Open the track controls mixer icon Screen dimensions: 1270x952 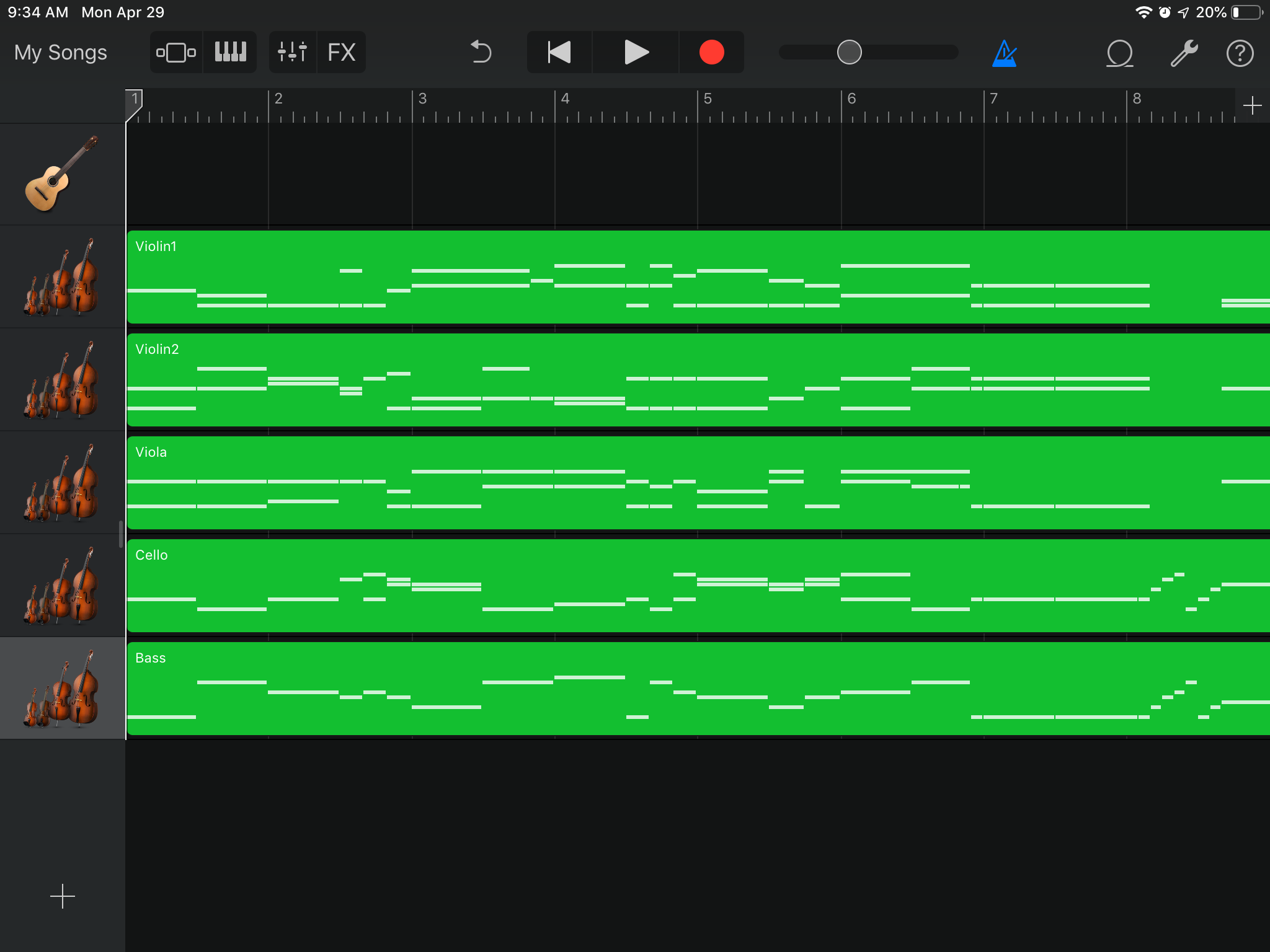tap(292, 52)
